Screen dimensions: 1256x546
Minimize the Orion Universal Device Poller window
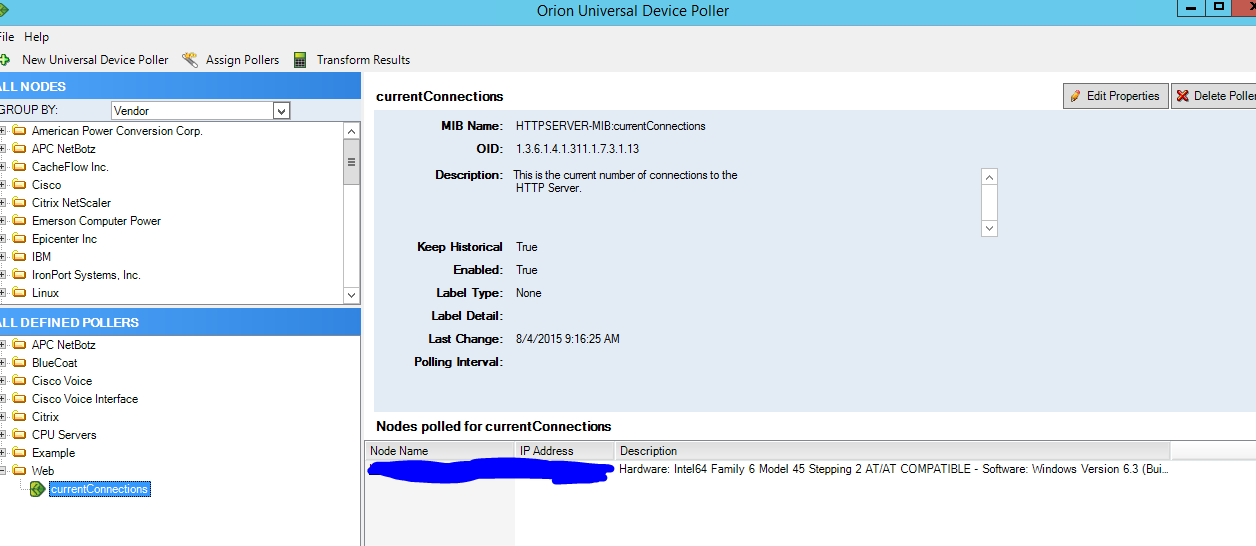[x=1190, y=8]
